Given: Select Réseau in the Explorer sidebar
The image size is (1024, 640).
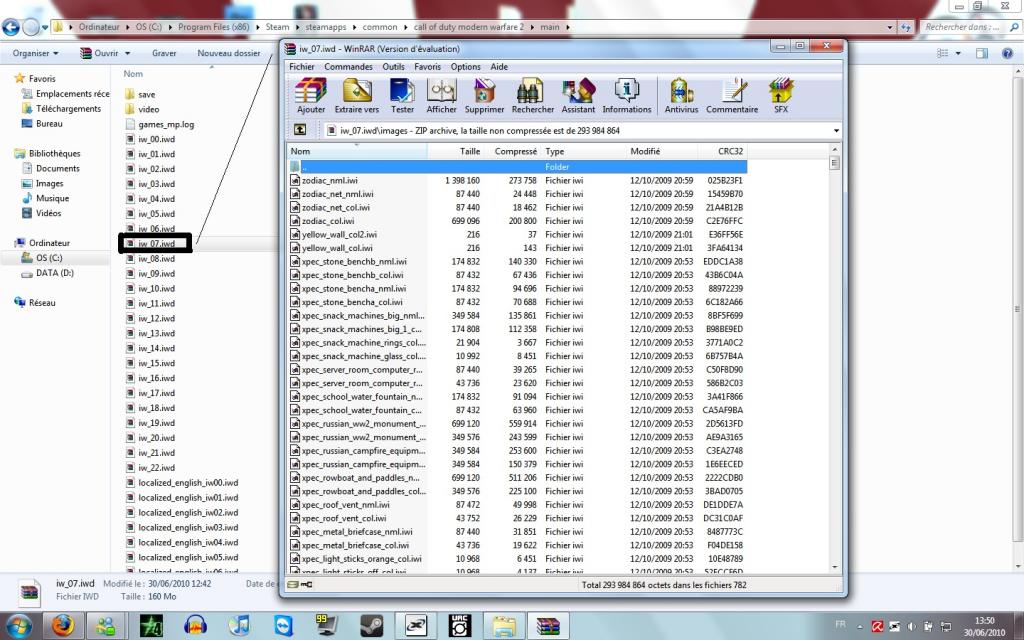Looking at the screenshot, I should coord(42,302).
